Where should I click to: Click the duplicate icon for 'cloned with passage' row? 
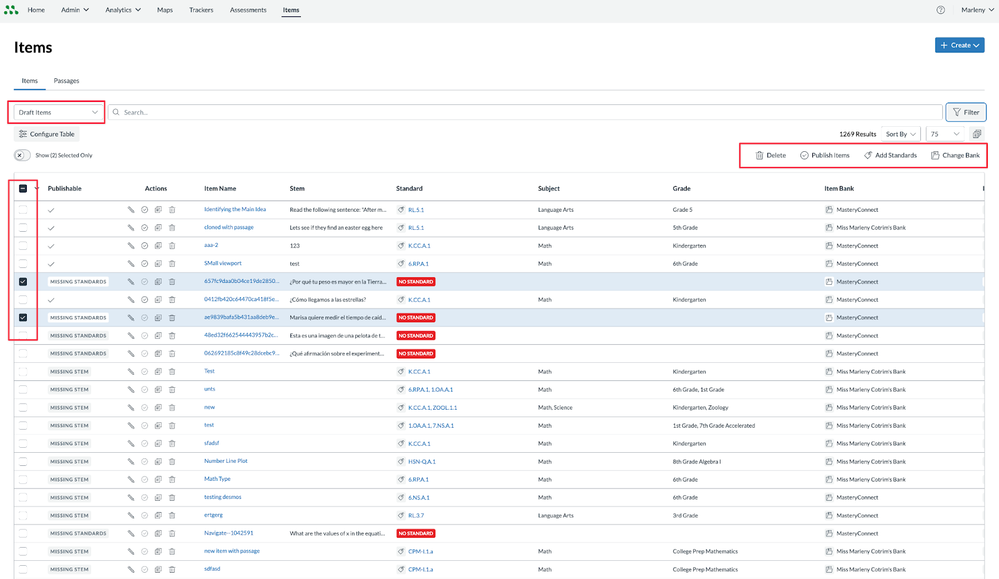(x=158, y=228)
